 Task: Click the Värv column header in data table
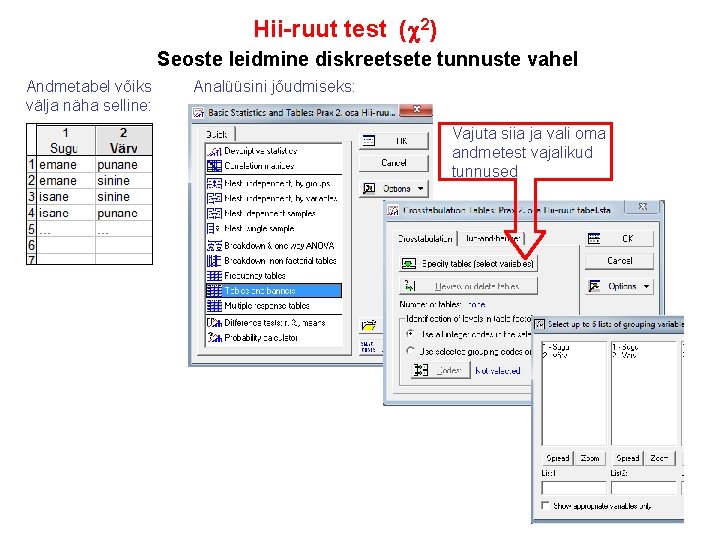[124, 141]
